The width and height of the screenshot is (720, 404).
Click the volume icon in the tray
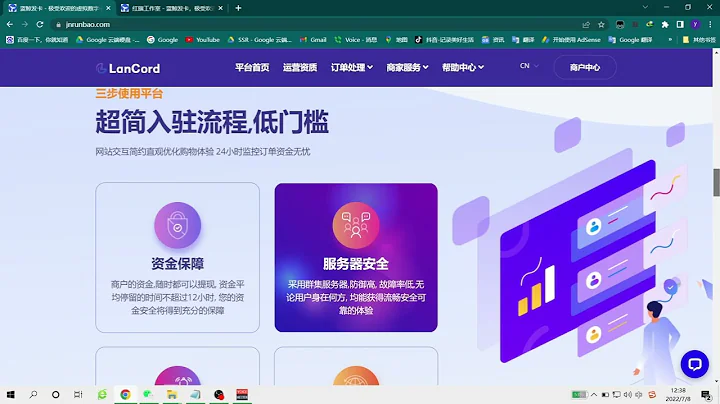coord(628,394)
